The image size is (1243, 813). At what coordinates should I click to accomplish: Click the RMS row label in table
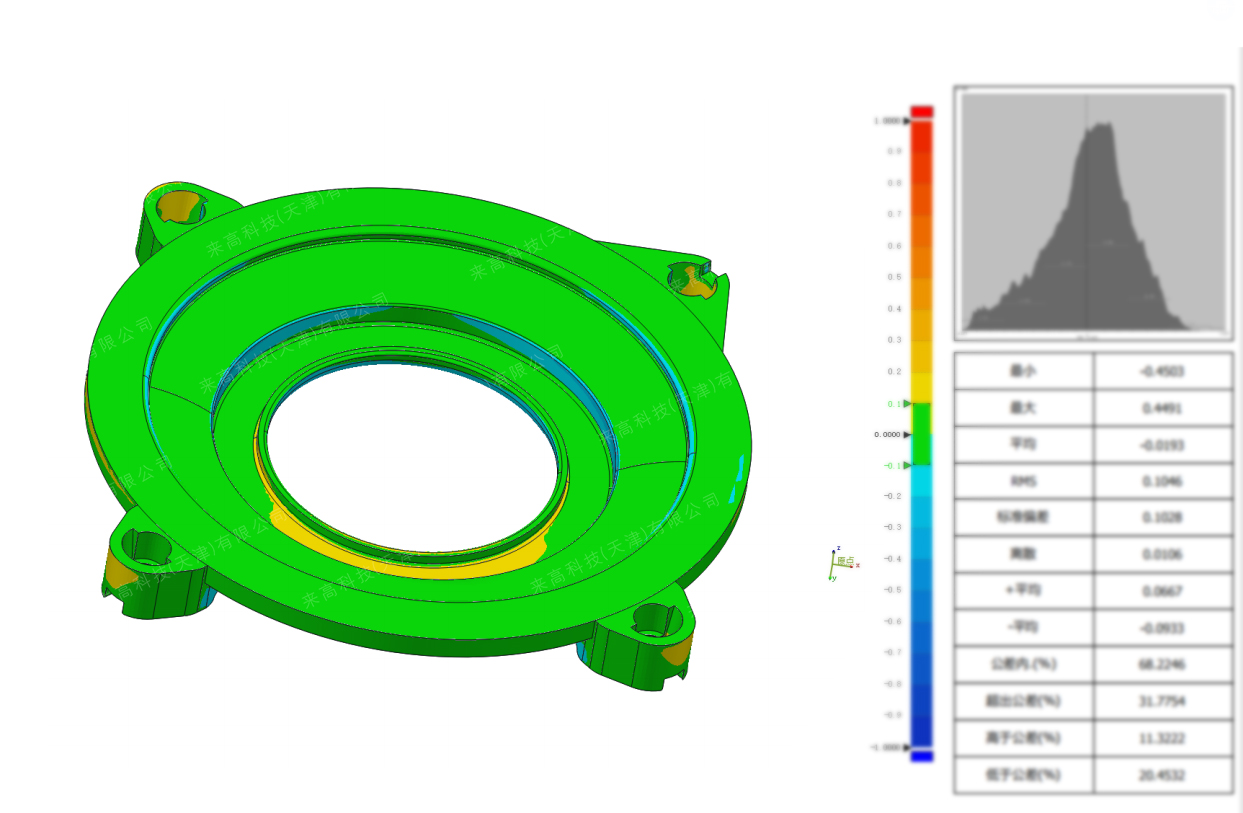pos(1023,481)
